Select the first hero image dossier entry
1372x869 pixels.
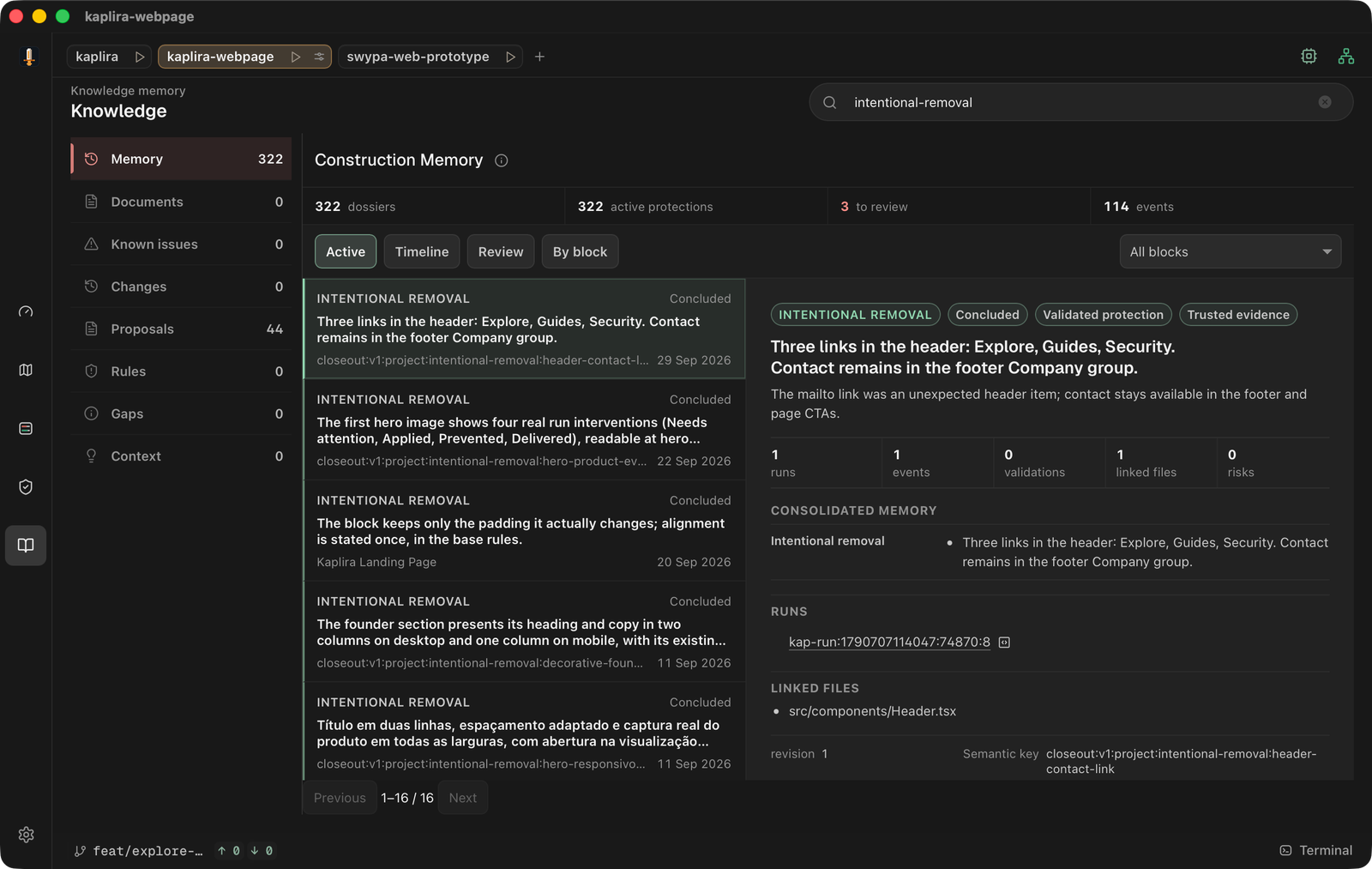(524, 430)
